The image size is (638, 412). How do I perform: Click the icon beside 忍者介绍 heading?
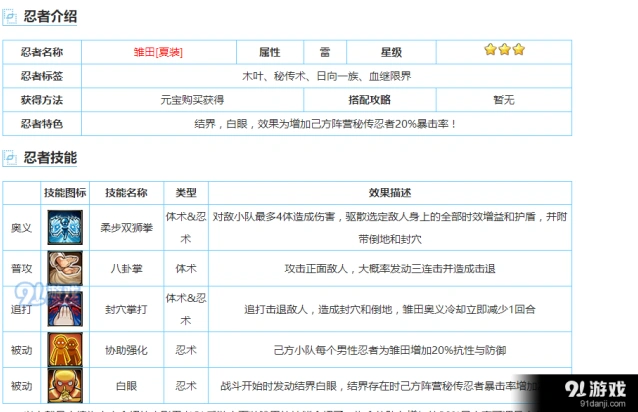(x=10, y=17)
